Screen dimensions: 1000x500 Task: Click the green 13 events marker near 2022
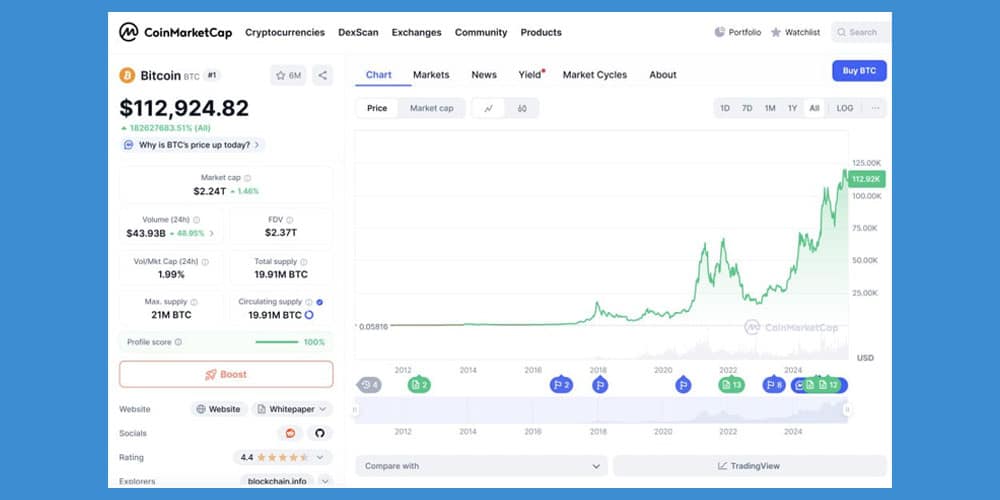[732, 385]
